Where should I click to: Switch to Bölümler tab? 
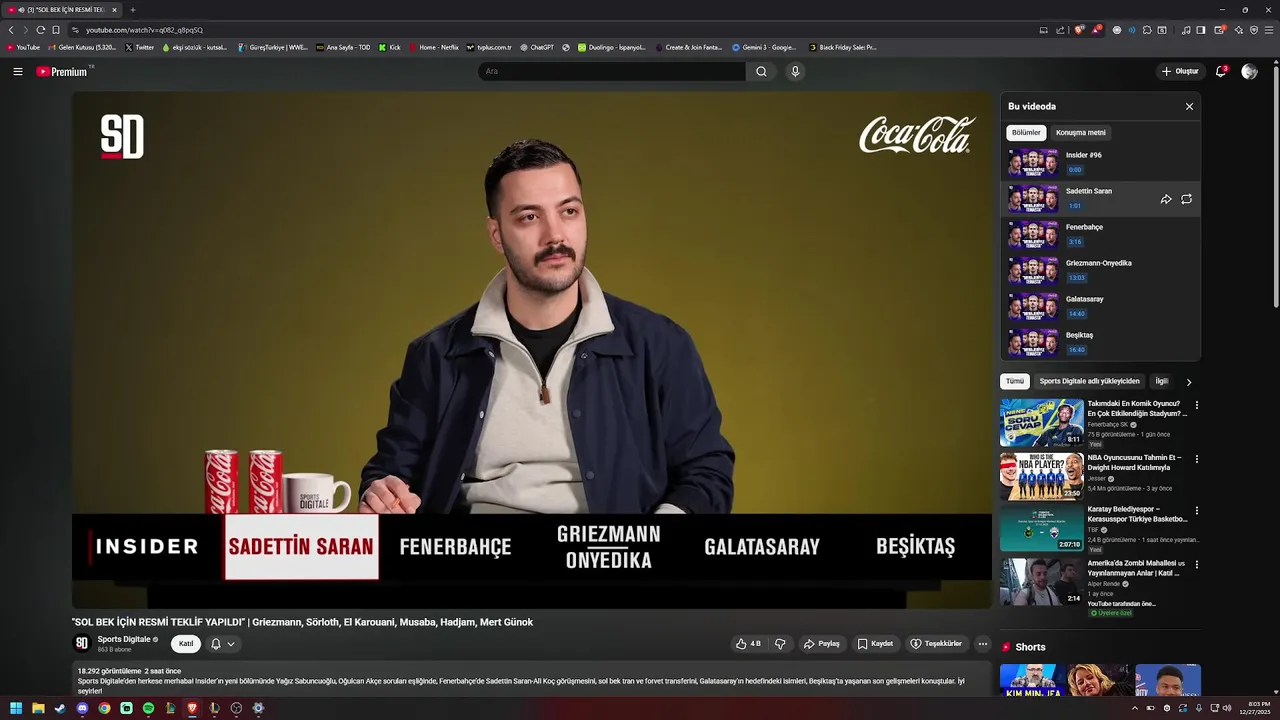[x=1026, y=132]
